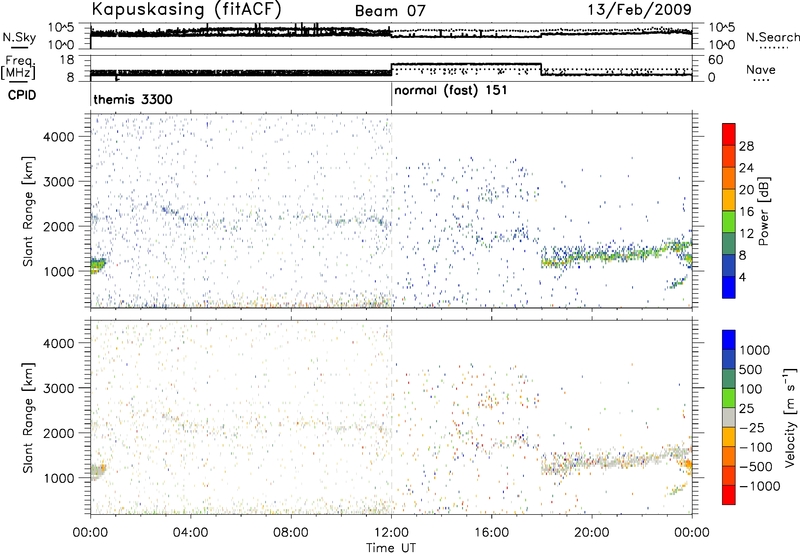Select the "-25" label on Velocity color bar
Viewport: 800px width, 554px height.
[x=752, y=428]
